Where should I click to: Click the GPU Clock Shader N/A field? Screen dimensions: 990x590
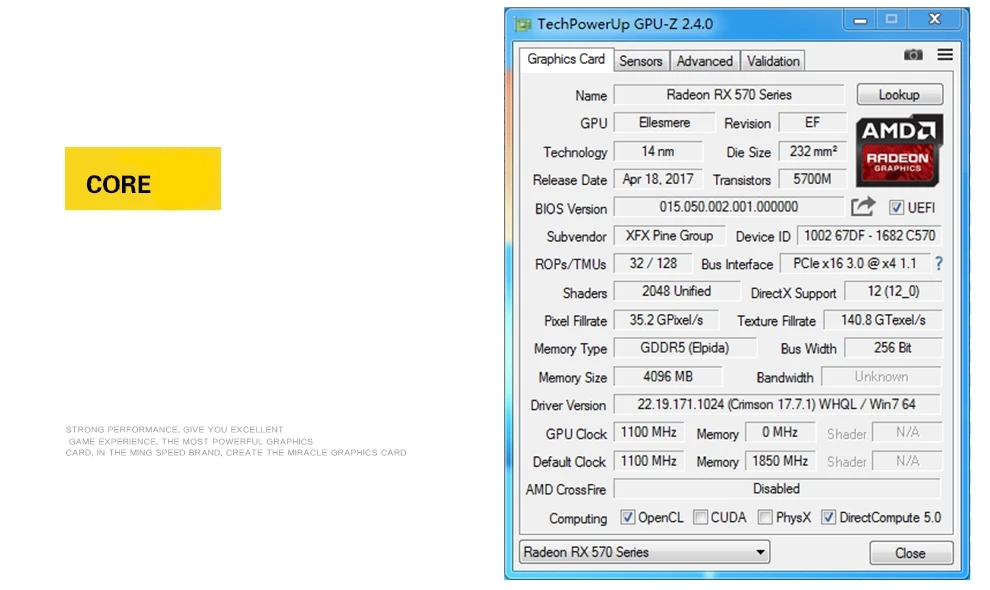coord(907,432)
